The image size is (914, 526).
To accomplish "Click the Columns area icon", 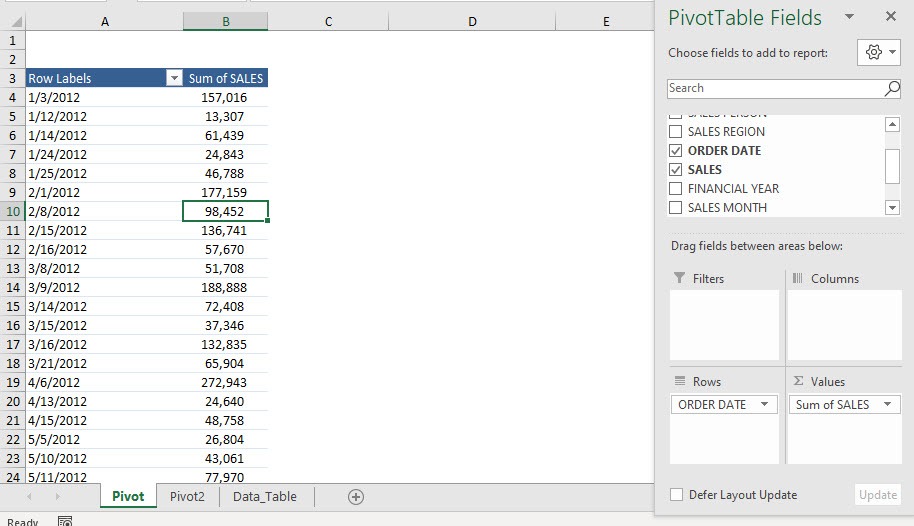I will 797,278.
